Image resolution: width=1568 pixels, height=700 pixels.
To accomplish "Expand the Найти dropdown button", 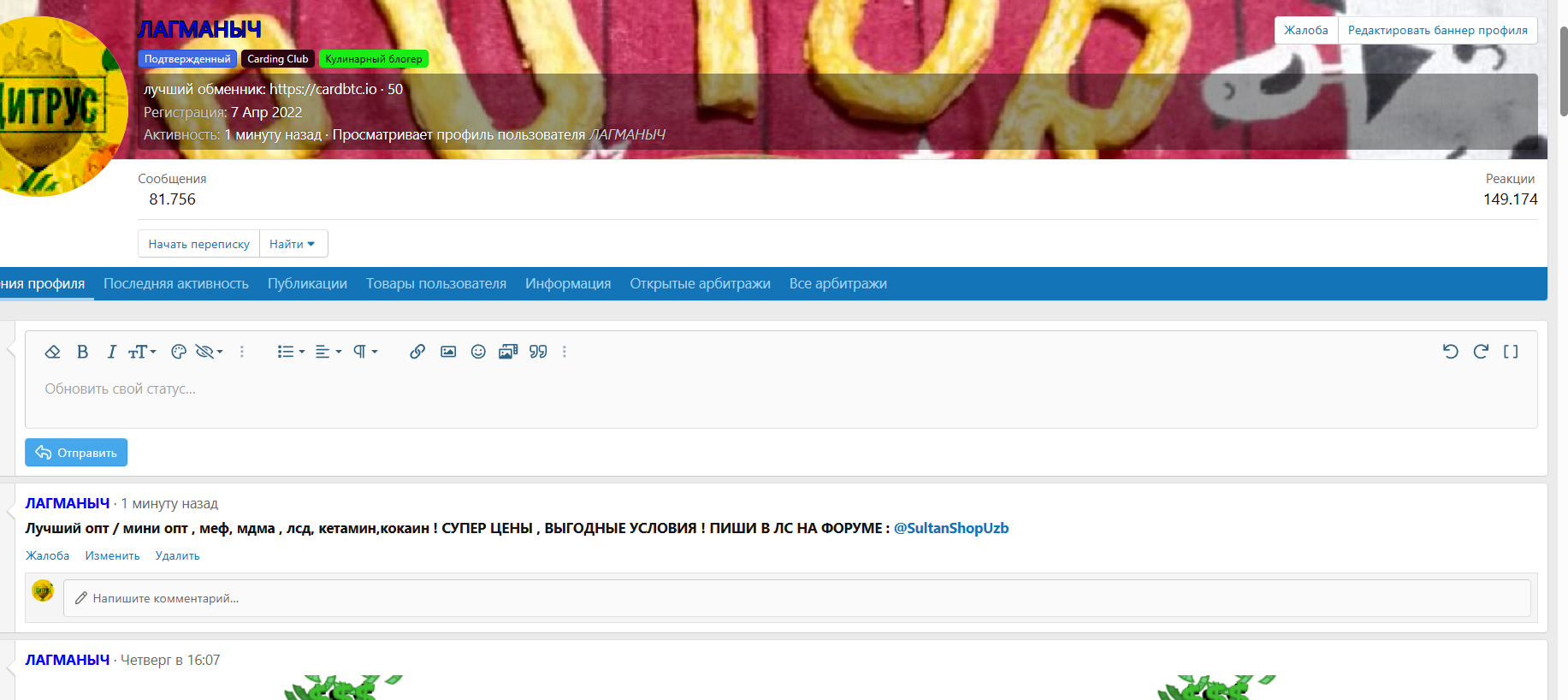I will coord(293,244).
